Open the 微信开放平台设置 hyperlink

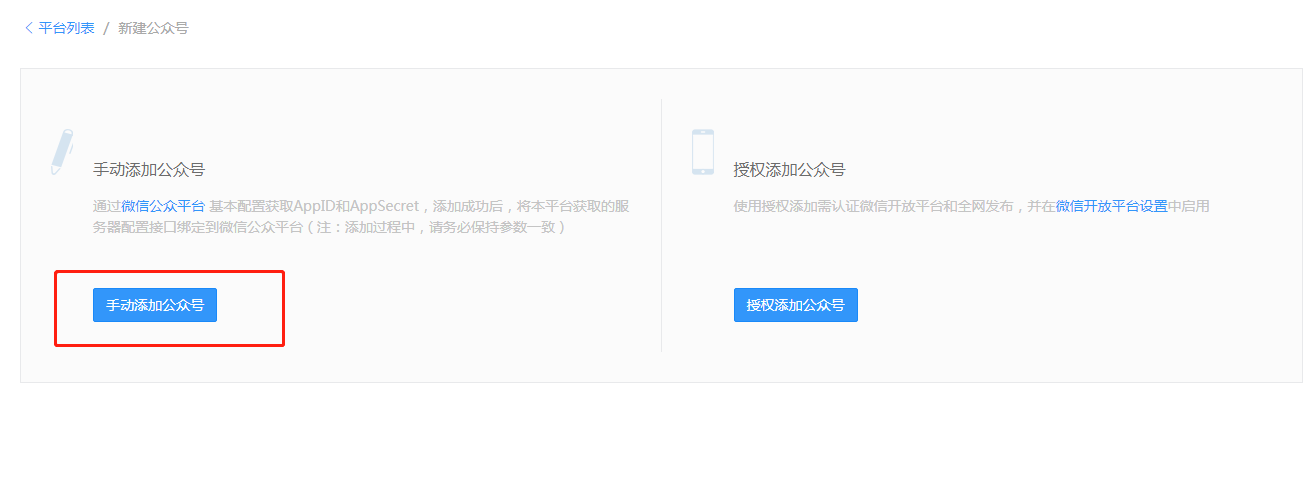point(1112,206)
